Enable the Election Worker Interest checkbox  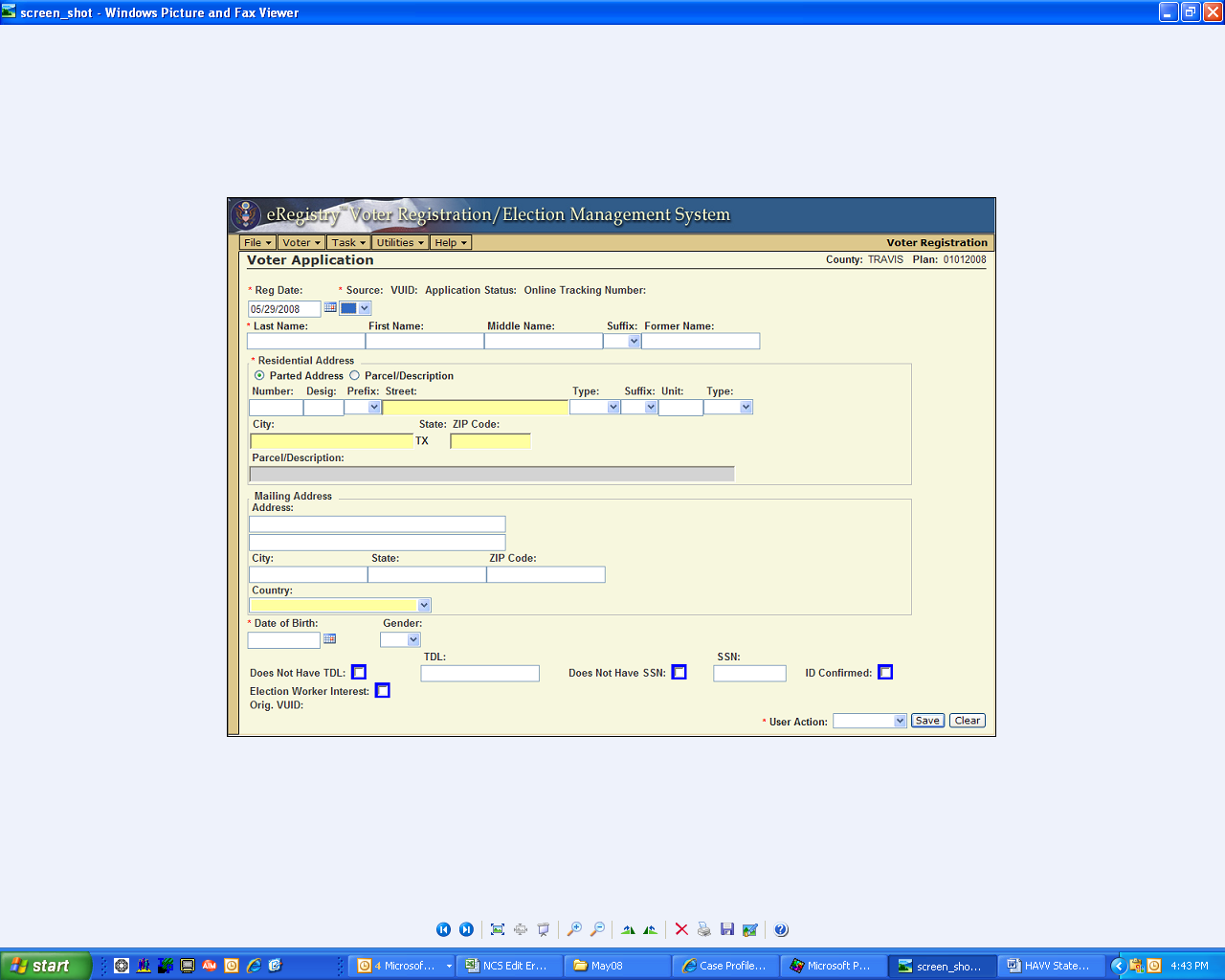coord(383,690)
